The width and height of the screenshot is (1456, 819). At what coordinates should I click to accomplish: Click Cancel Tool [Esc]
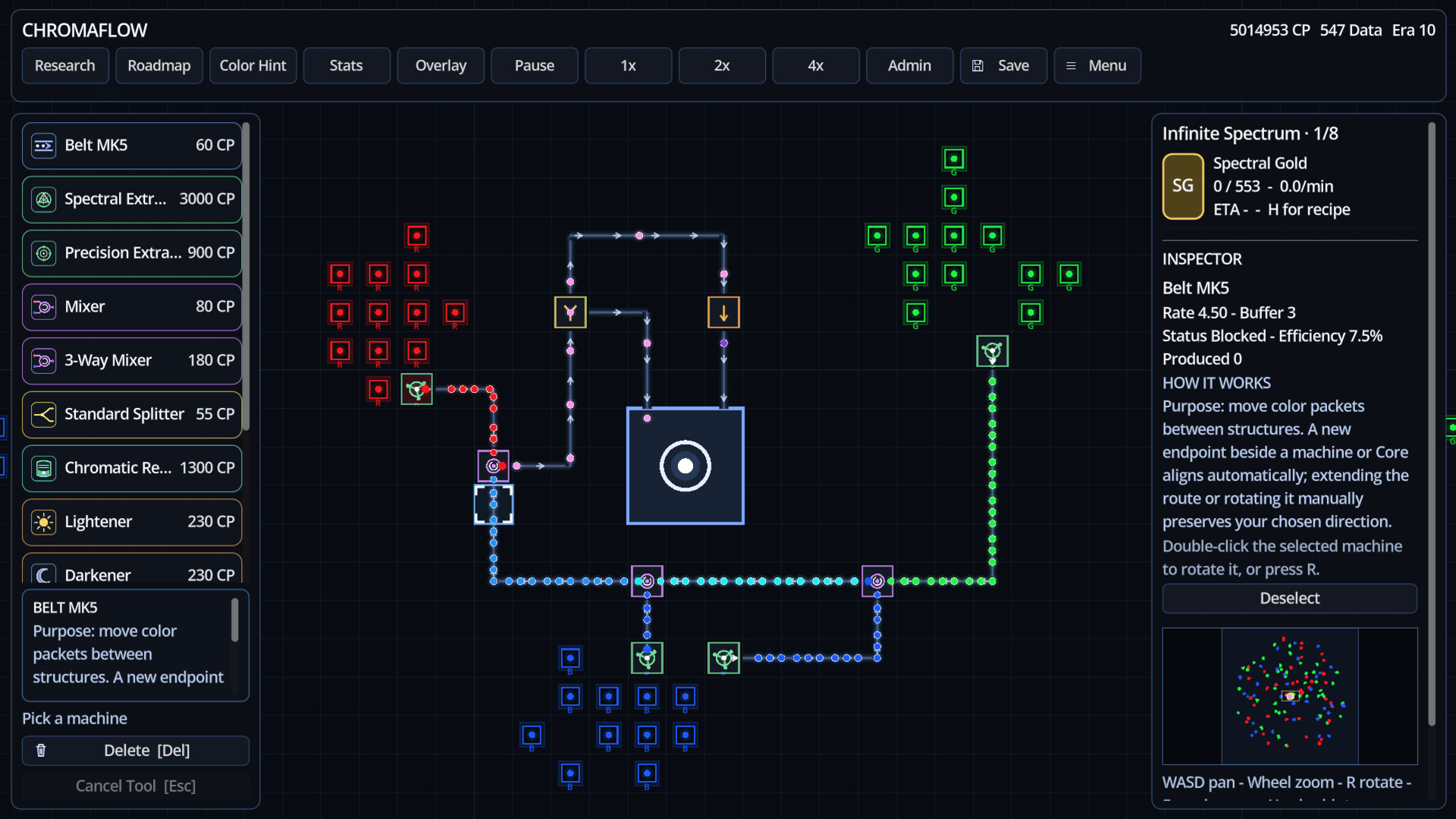136,786
